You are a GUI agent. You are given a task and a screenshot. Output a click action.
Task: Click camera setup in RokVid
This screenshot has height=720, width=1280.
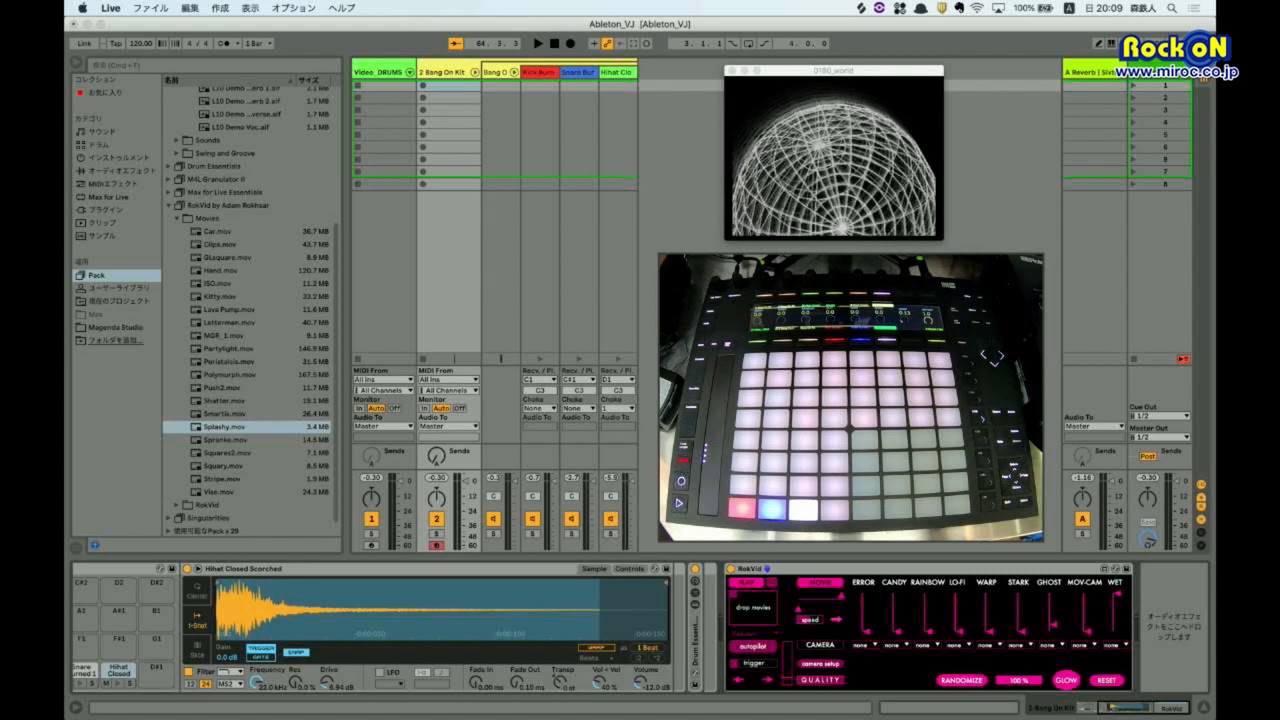pyautogui.click(x=819, y=664)
